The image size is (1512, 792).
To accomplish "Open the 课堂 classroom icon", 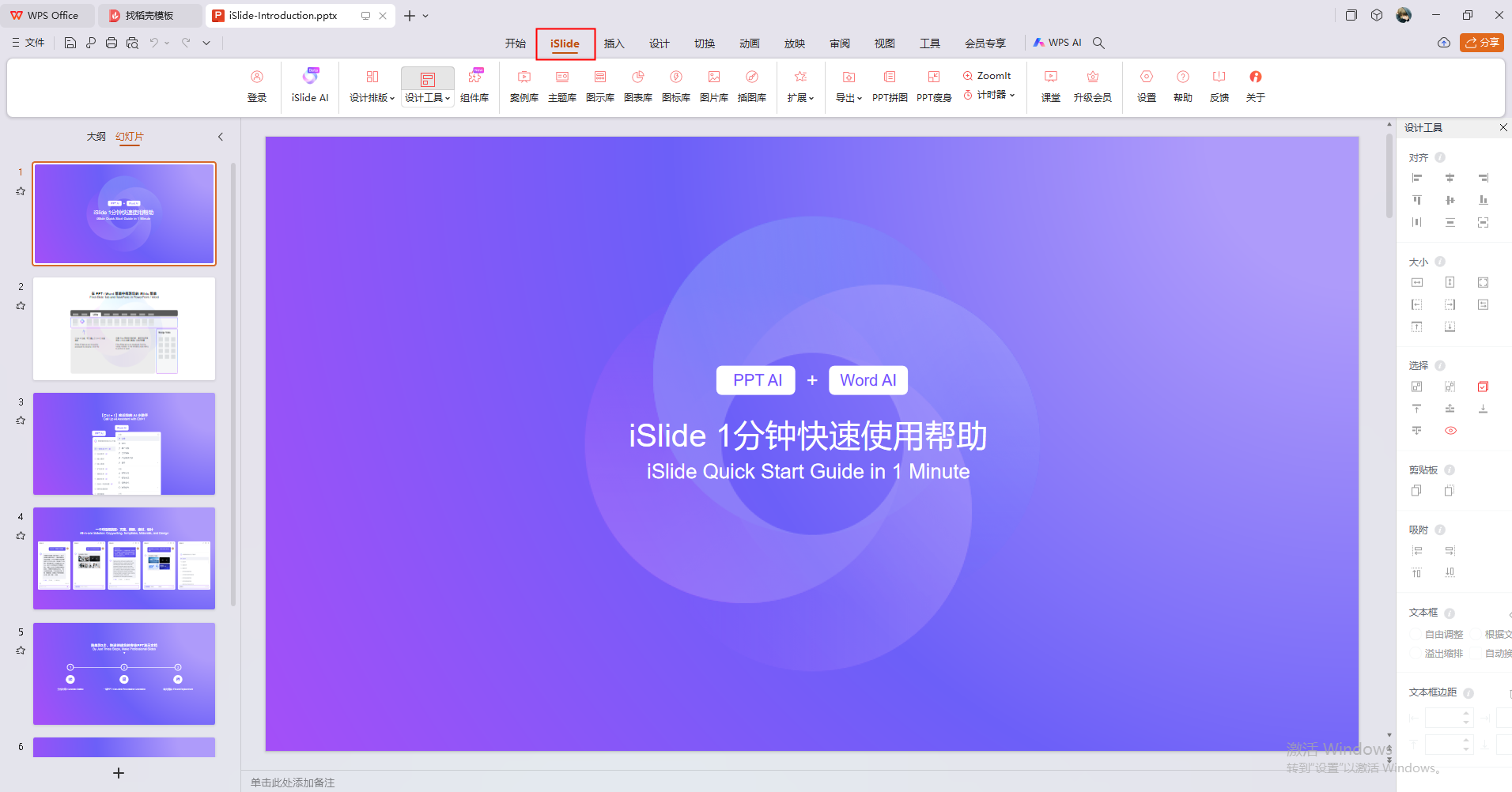I will coord(1051,86).
